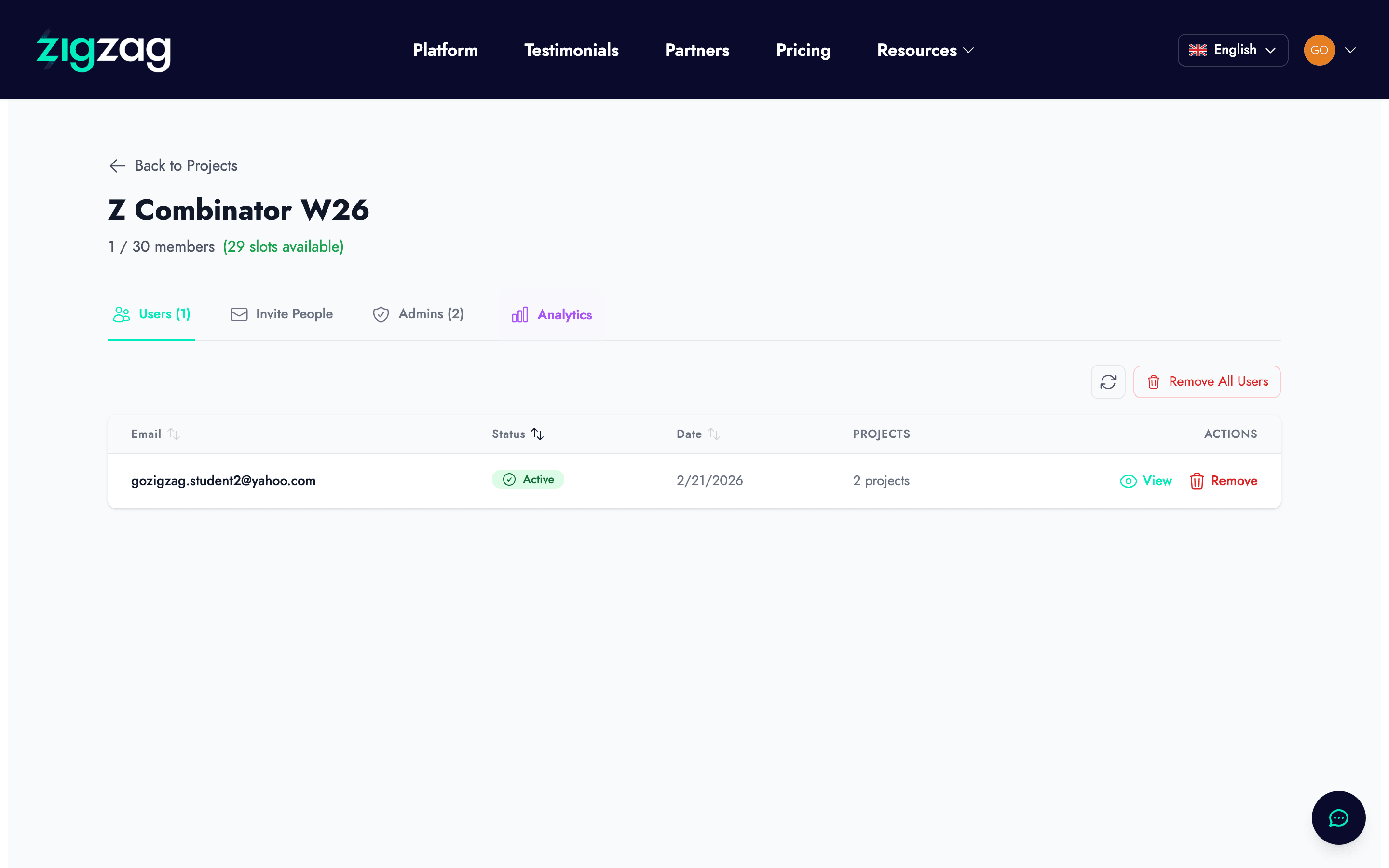The height and width of the screenshot is (868, 1389).
Task: Remove the user gozigzag.student2@yahoo.com
Action: click(1223, 481)
